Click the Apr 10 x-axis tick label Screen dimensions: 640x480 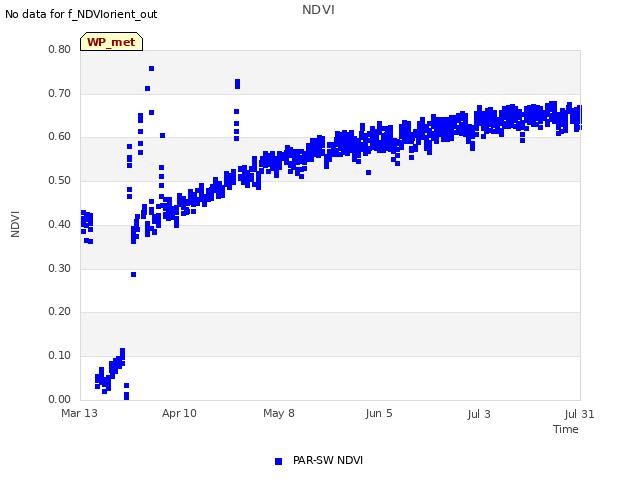pos(179,413)
